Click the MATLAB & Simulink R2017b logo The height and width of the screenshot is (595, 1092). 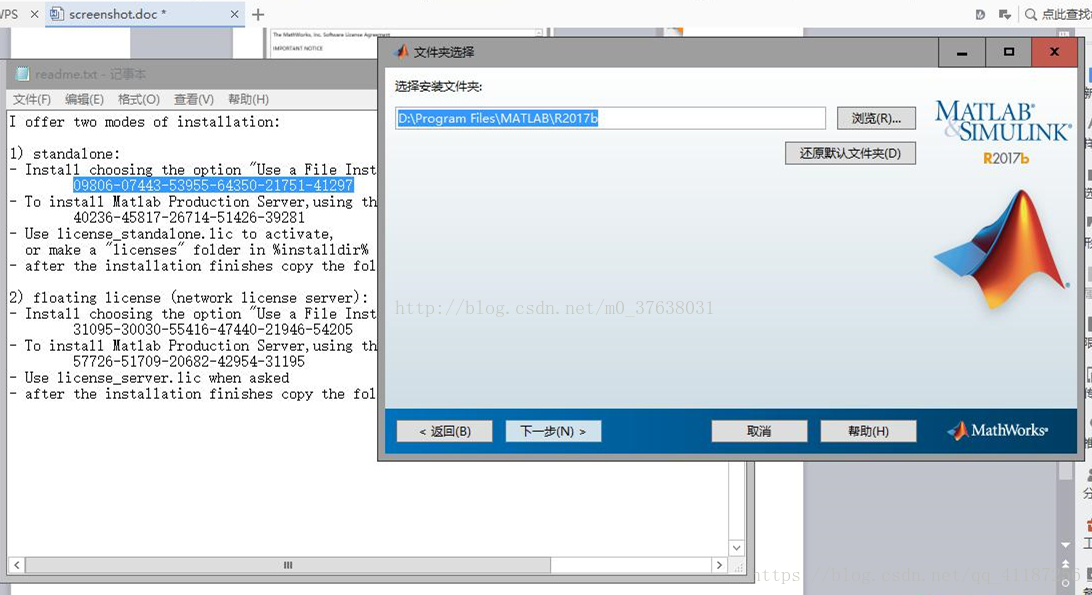(1003, 132)
